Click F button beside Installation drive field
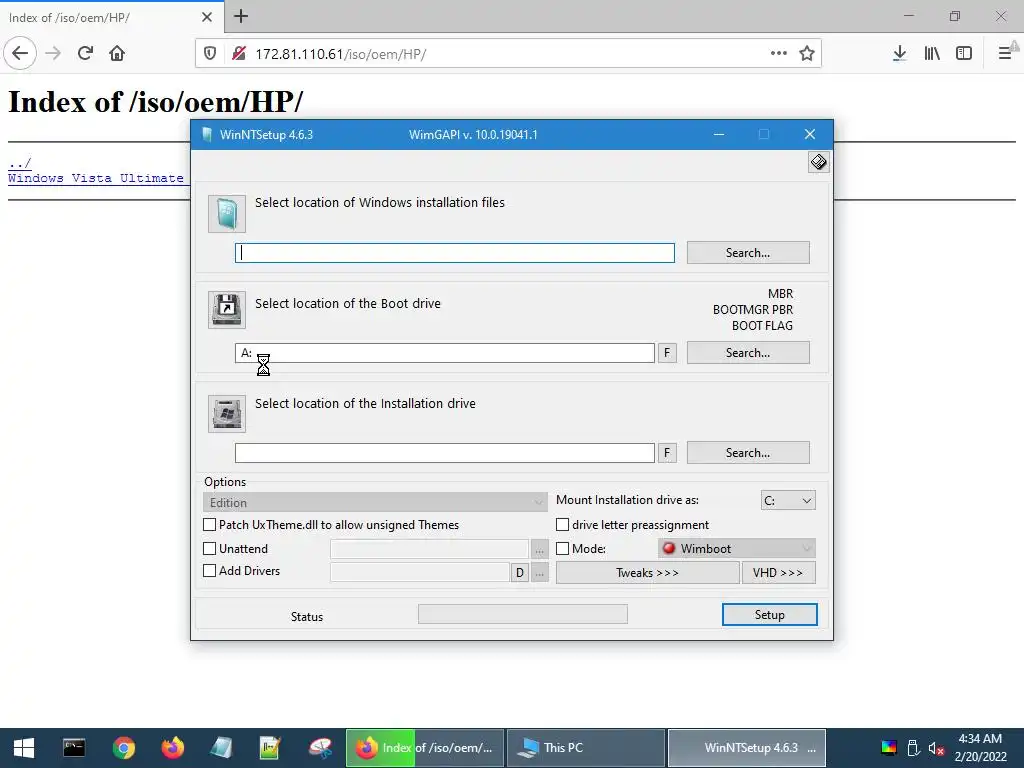1024x768 pixels. pyautogui.click(x=667, y=453)
